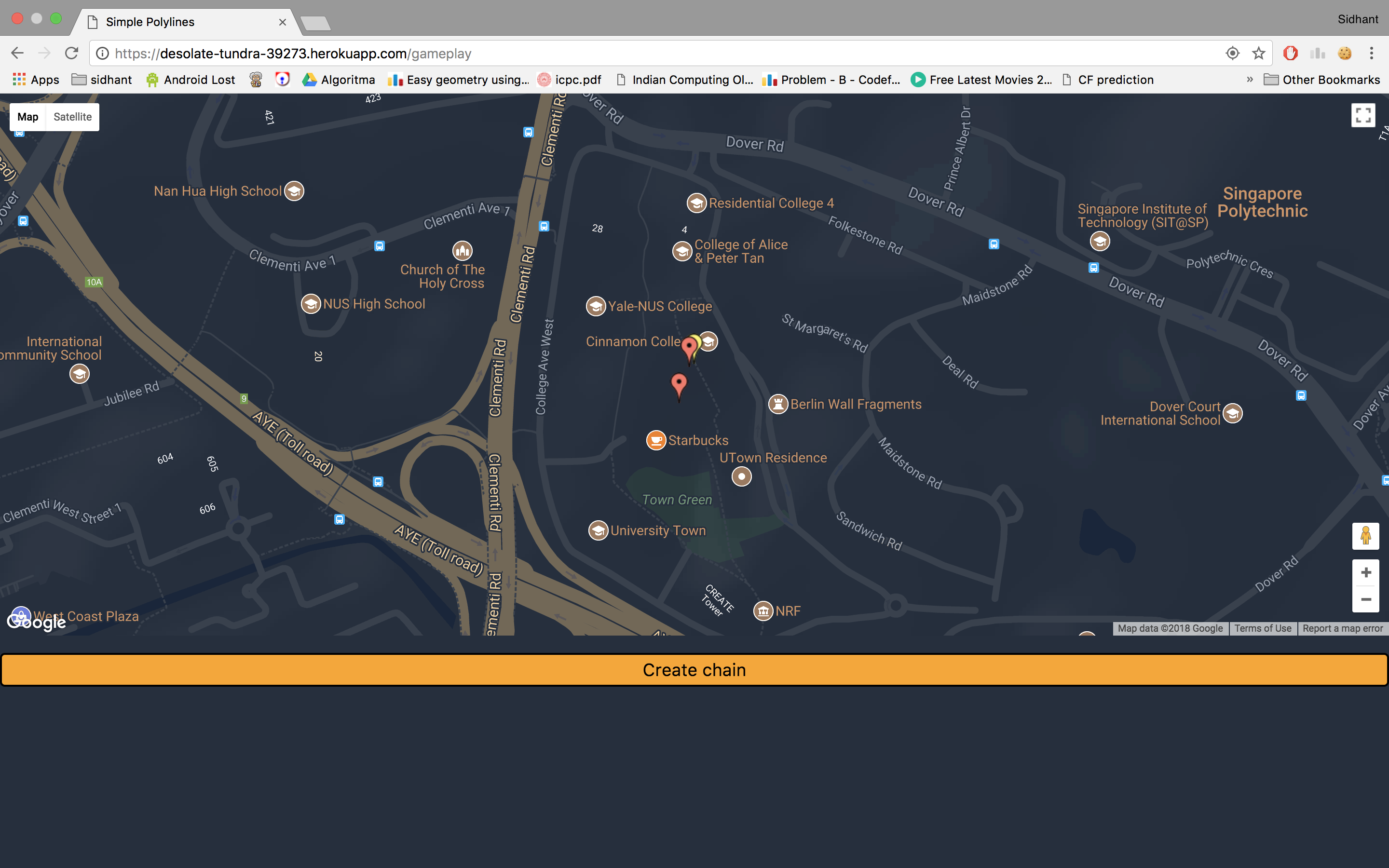
Task: Toggle fullscreen map view button
Action: pyautogui.click(x=1362, y=115)
